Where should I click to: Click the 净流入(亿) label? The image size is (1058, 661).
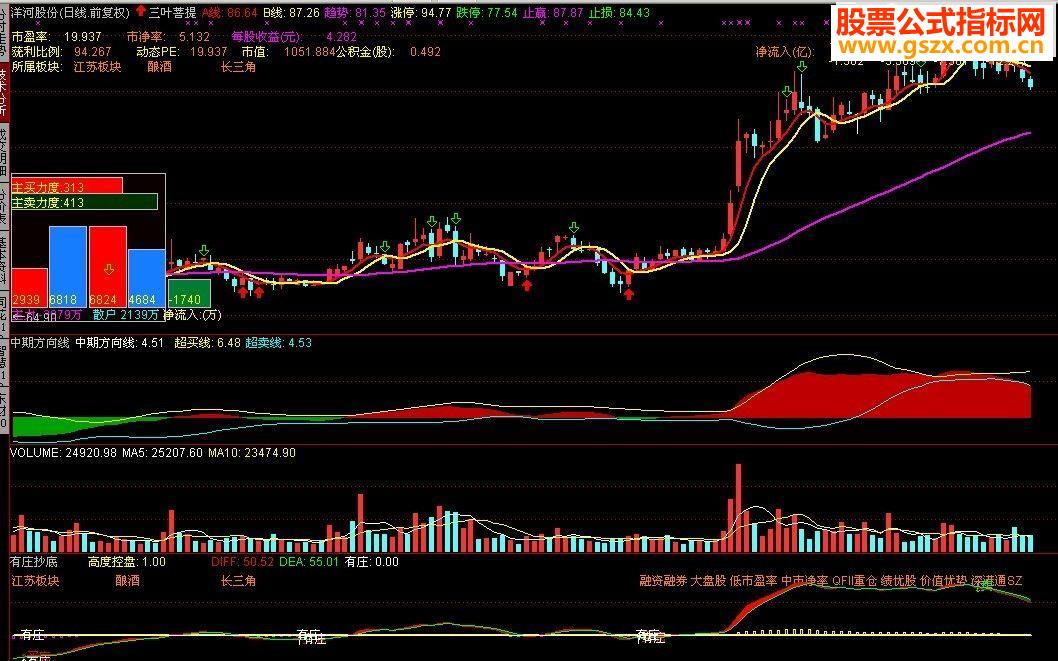click(x=785, y=52)
